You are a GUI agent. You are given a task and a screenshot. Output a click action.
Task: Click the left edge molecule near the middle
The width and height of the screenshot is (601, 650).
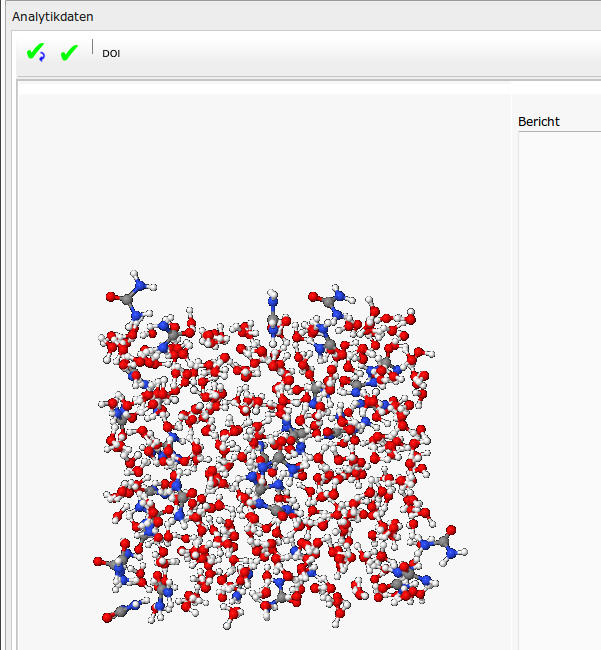tap(117, 412)
